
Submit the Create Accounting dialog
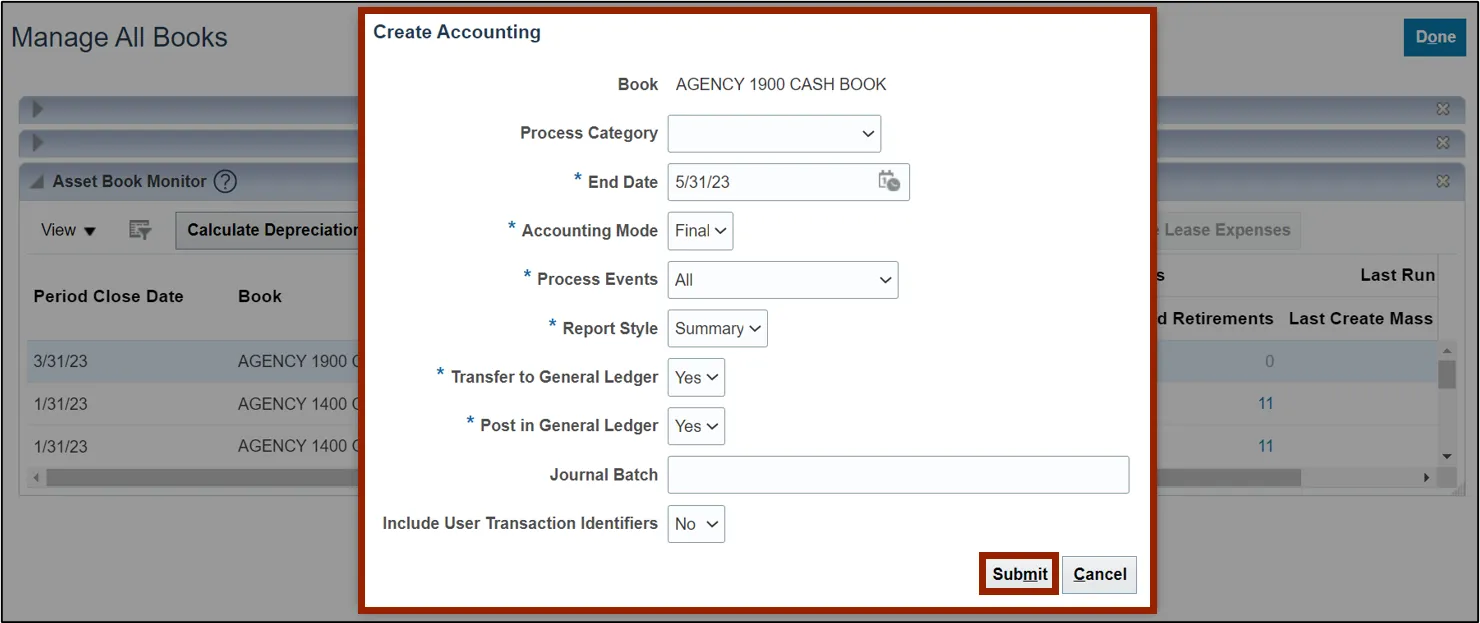click(1019, 574)
